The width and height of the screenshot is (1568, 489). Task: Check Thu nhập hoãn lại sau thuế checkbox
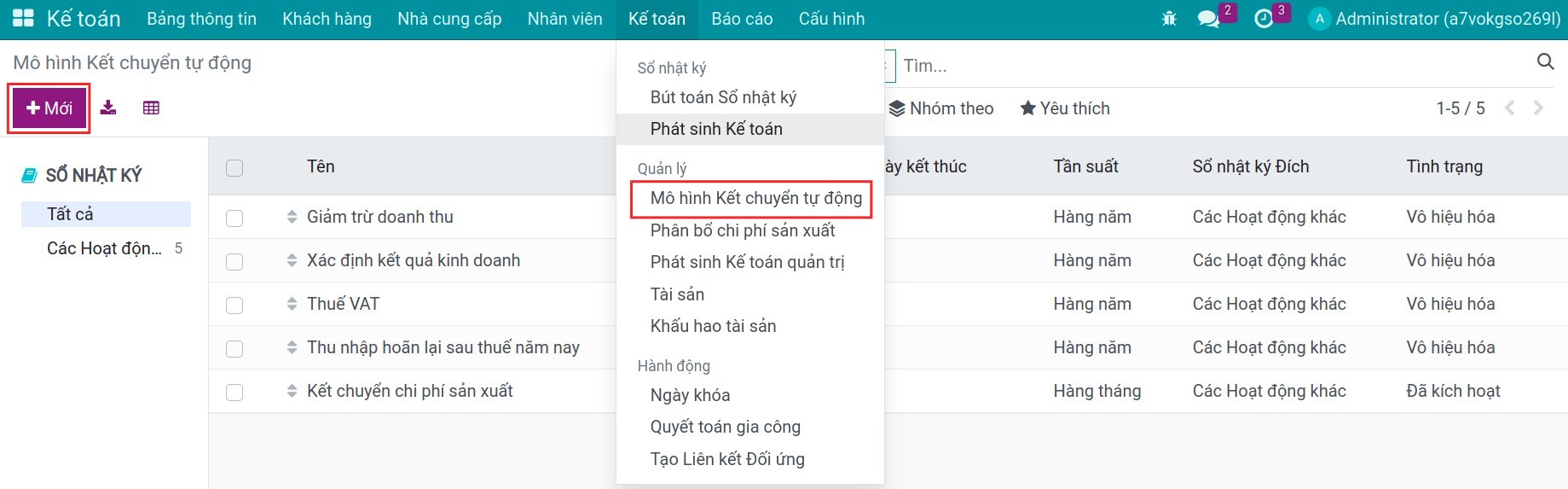[x=234, y=348]
